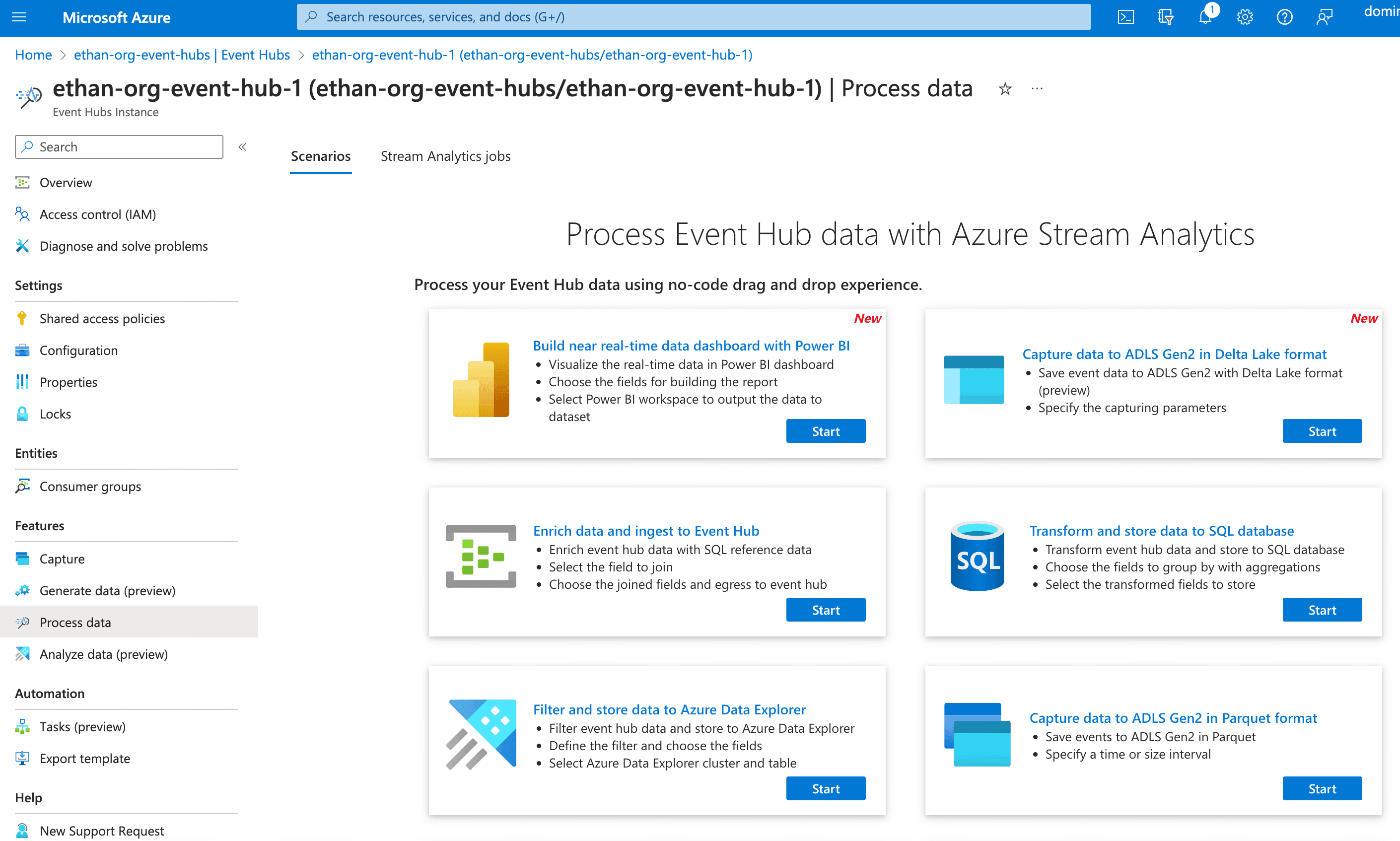The height and width of the screenshot is (841, 1400).
Task: Click the SQL database cylinder thumbnail
Action: click(977, 557)
